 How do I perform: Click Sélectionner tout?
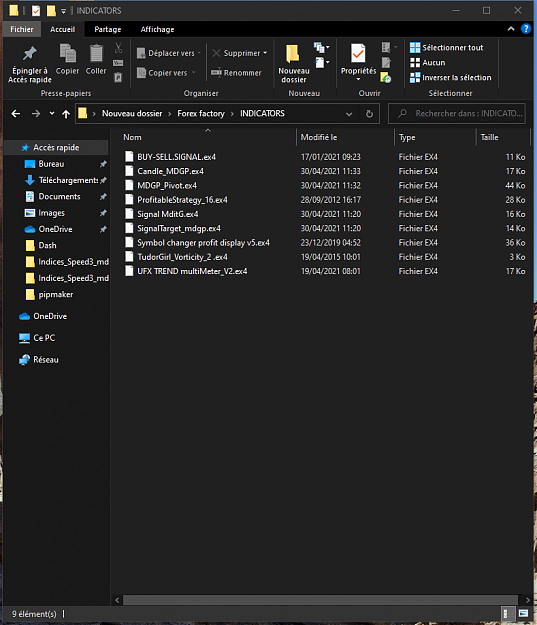(x=447, y=48)
